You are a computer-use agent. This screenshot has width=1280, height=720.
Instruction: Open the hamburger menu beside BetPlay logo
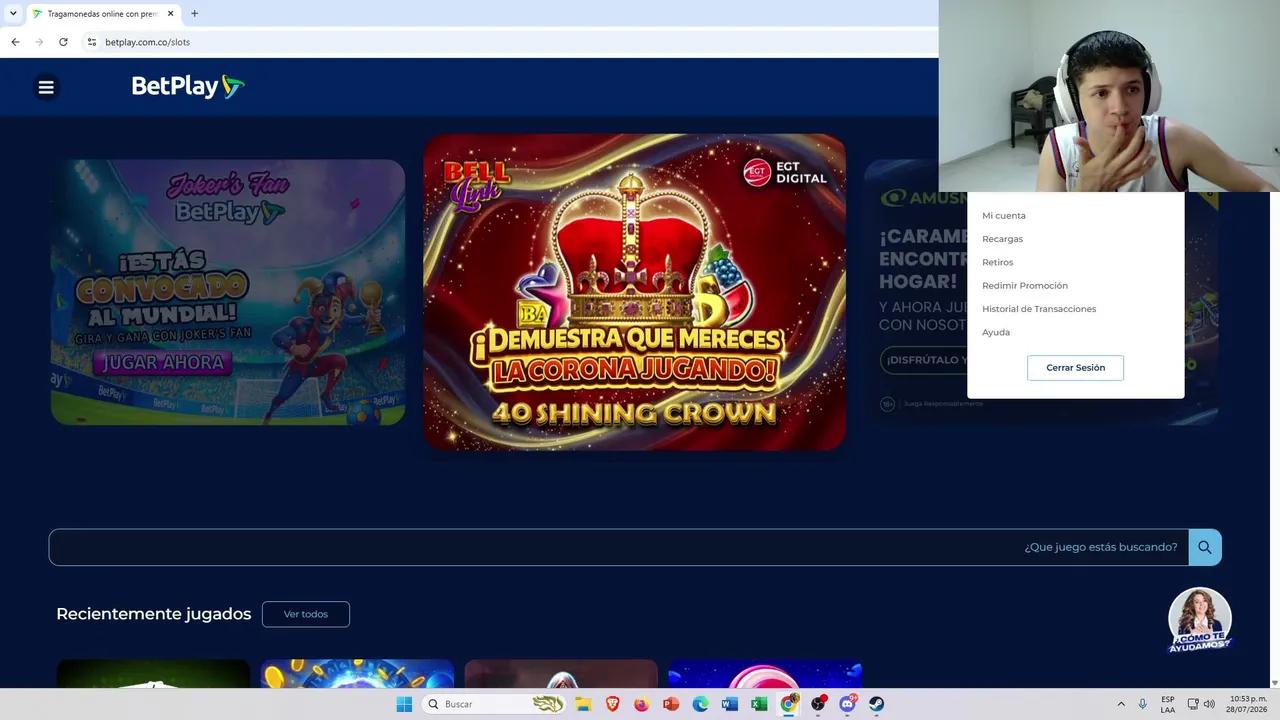[46, 87]
